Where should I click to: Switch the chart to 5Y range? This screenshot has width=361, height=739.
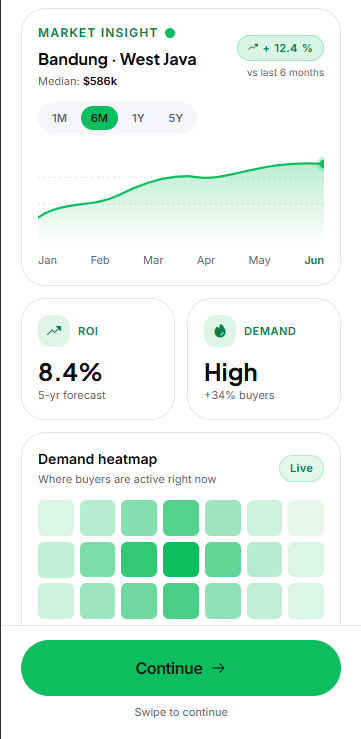(176, 118)
